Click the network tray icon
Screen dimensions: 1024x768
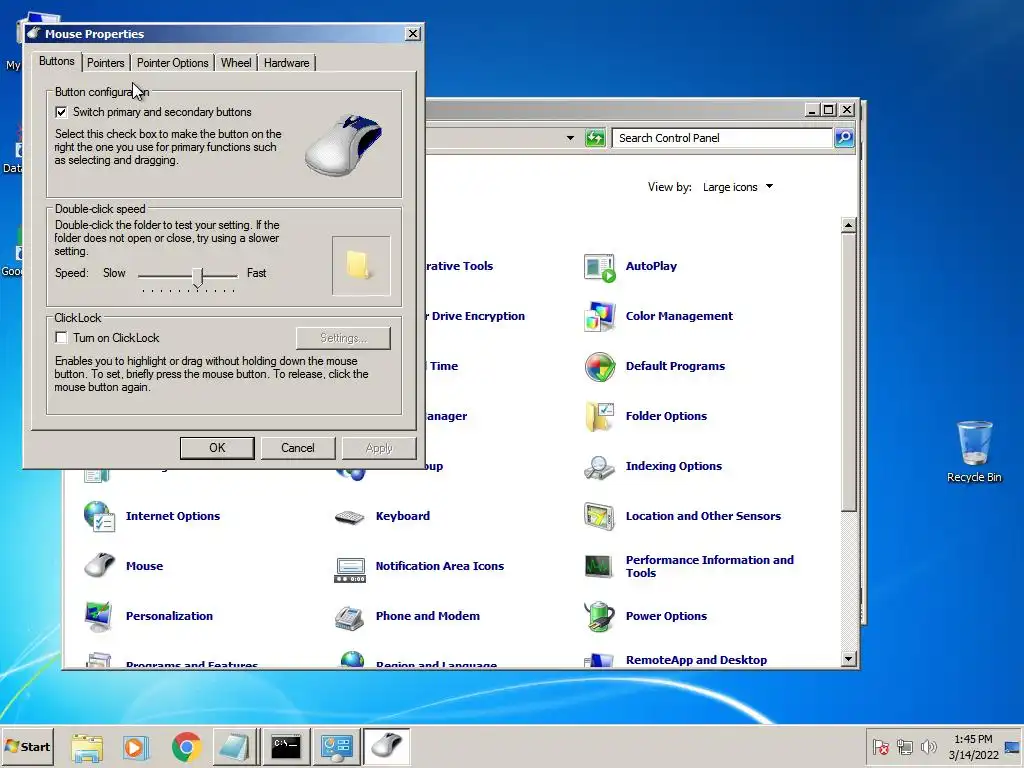point(904,746)
